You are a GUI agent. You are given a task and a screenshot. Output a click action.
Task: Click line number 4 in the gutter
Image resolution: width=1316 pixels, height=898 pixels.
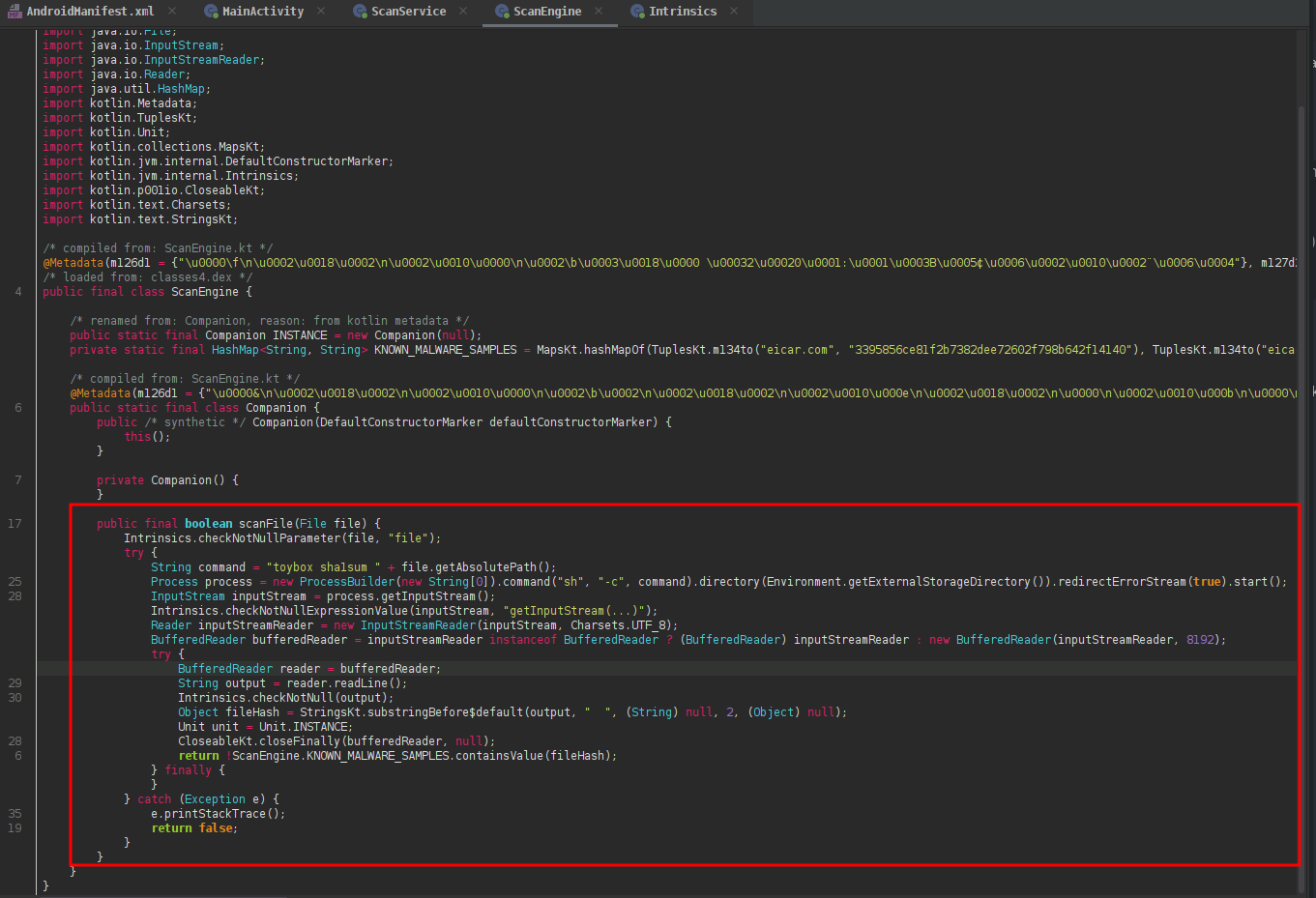18,292
